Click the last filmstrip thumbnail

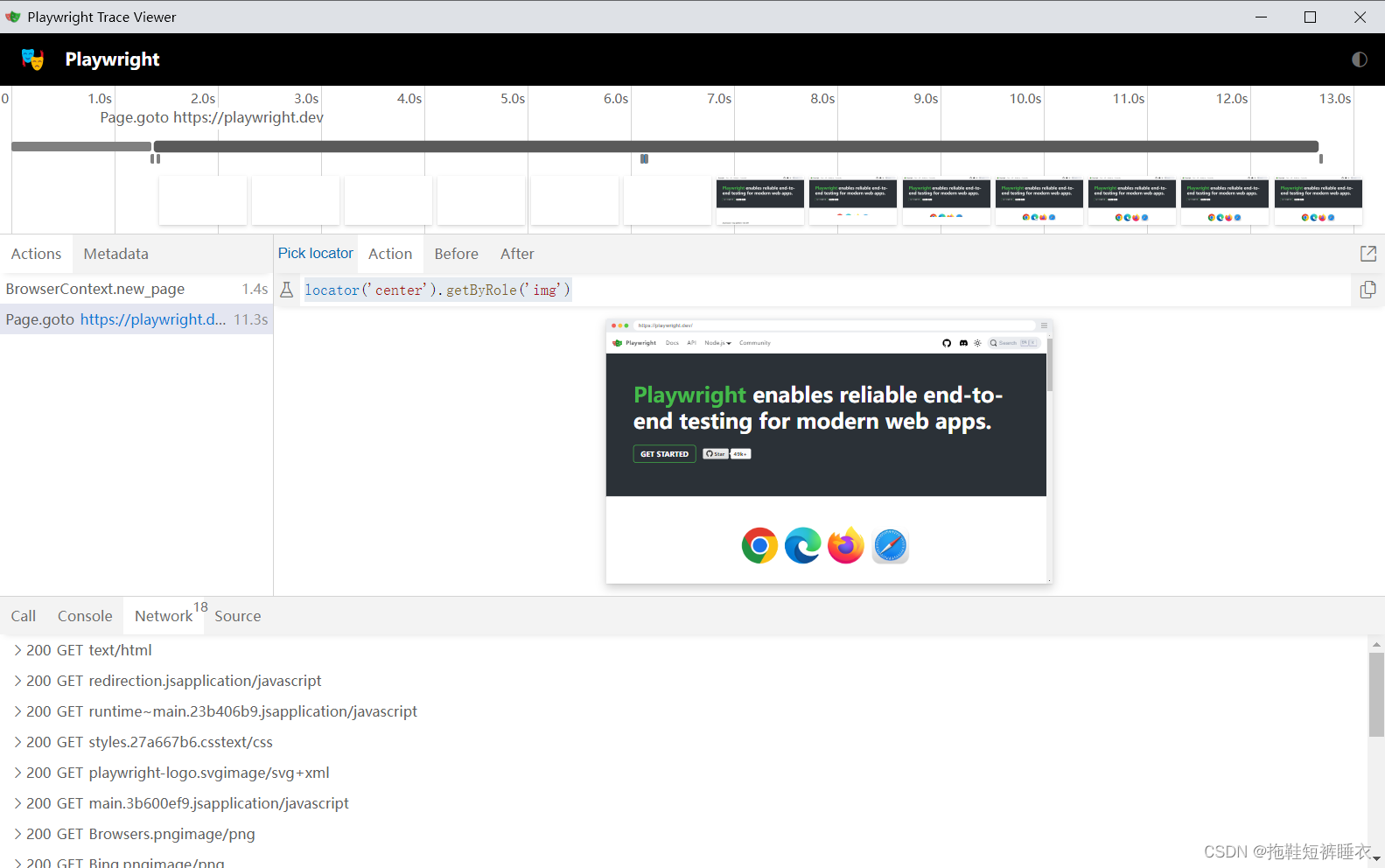[x=1318, y=200]
